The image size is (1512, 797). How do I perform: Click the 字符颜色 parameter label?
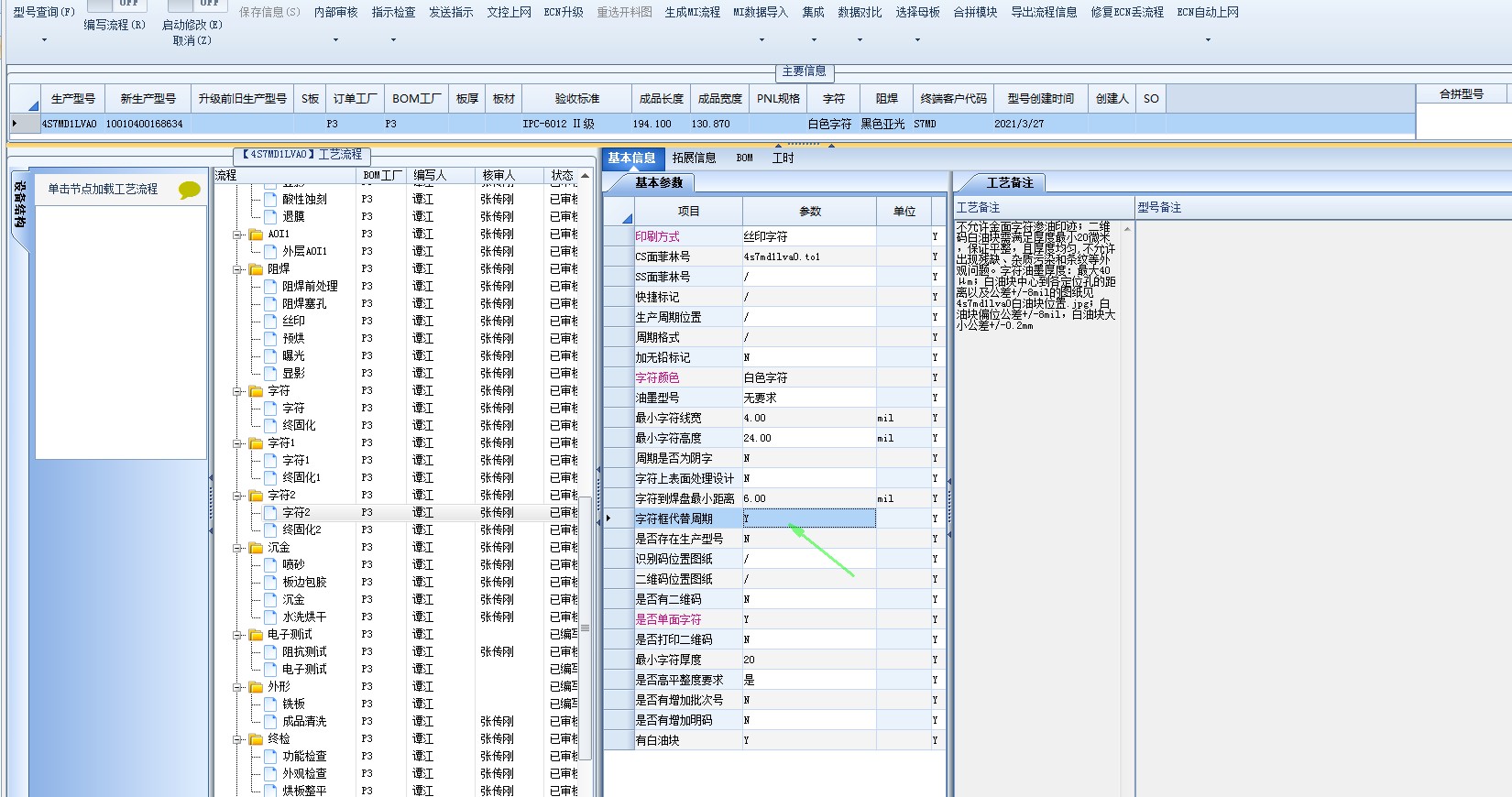coord(657,377)
